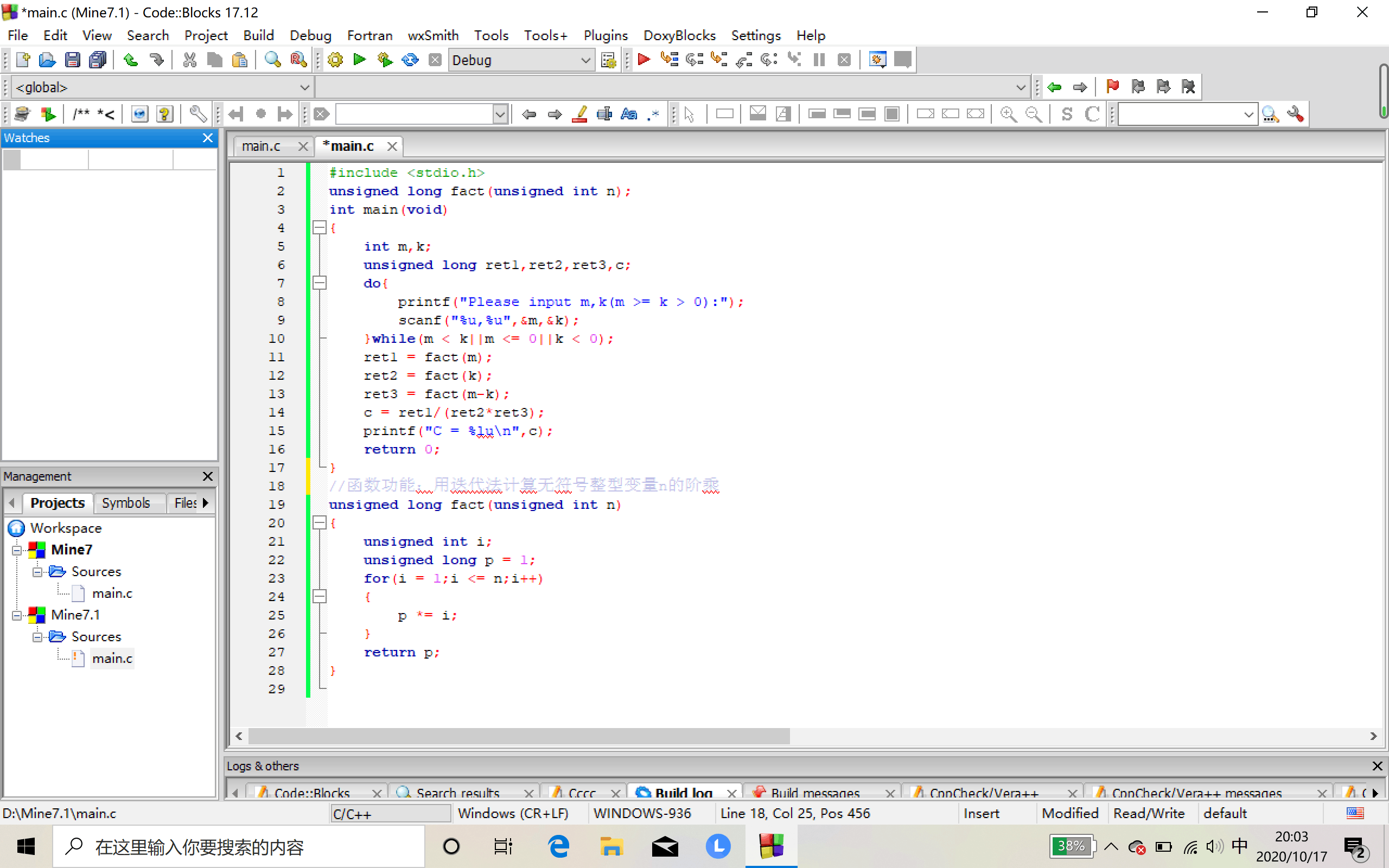
Task: Collapse fact function fold at line 20
Action: pos(320,522)
